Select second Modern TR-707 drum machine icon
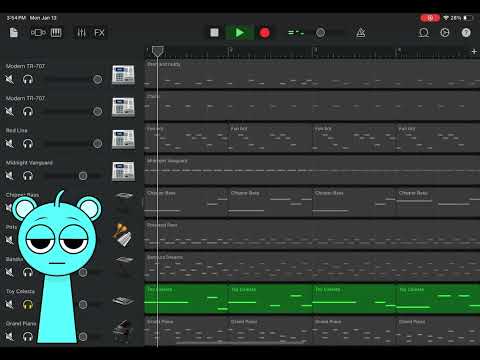Viewport: 480px width, 360px height. (123, 107)
